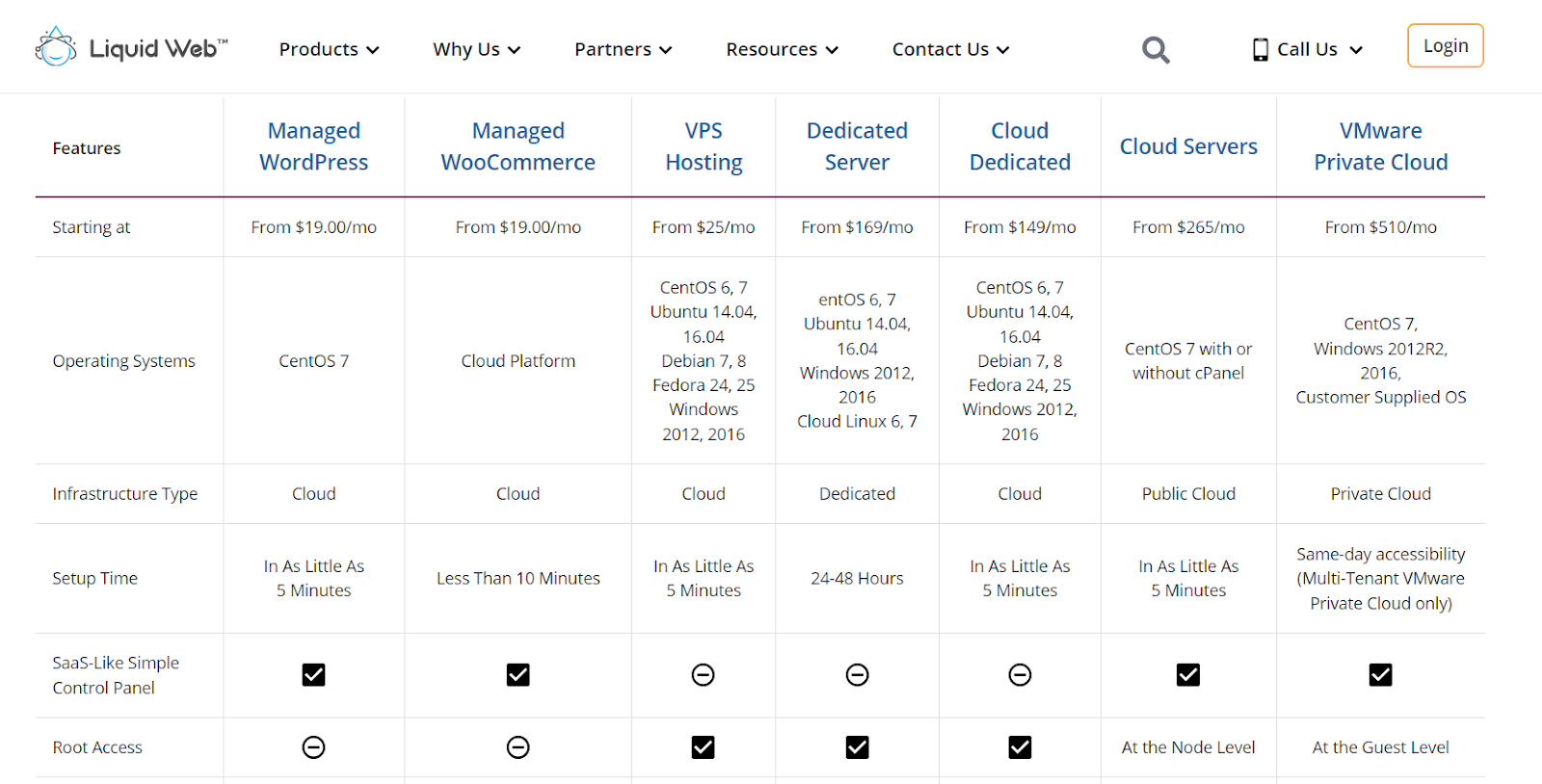
Task: Select the 'From $169/mo' price cell
Action: coord(857,227)
